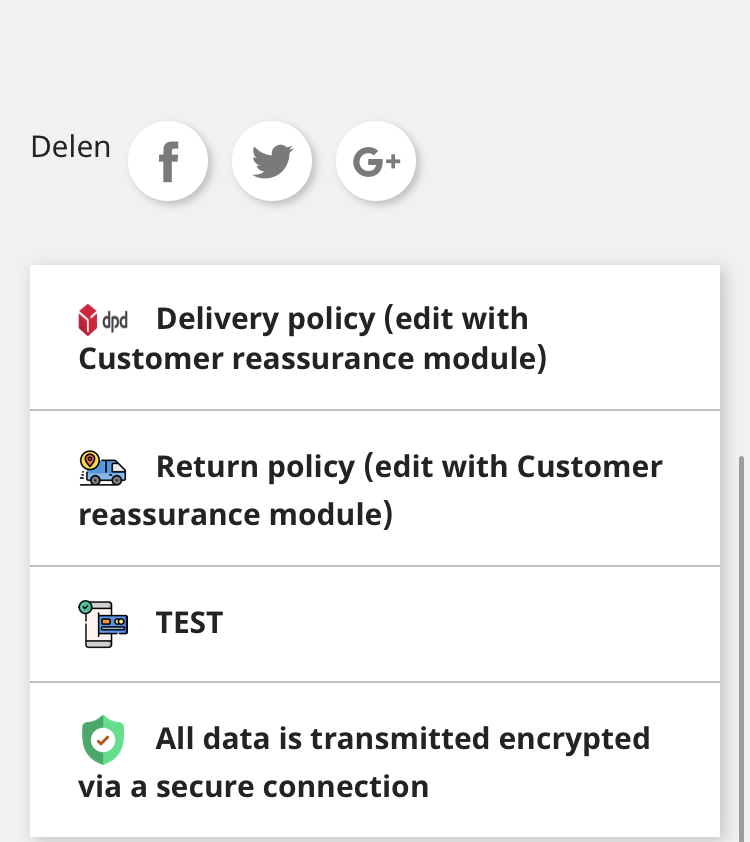
Task: Click the "Delen" share label
Action: (x=70, y=147)
